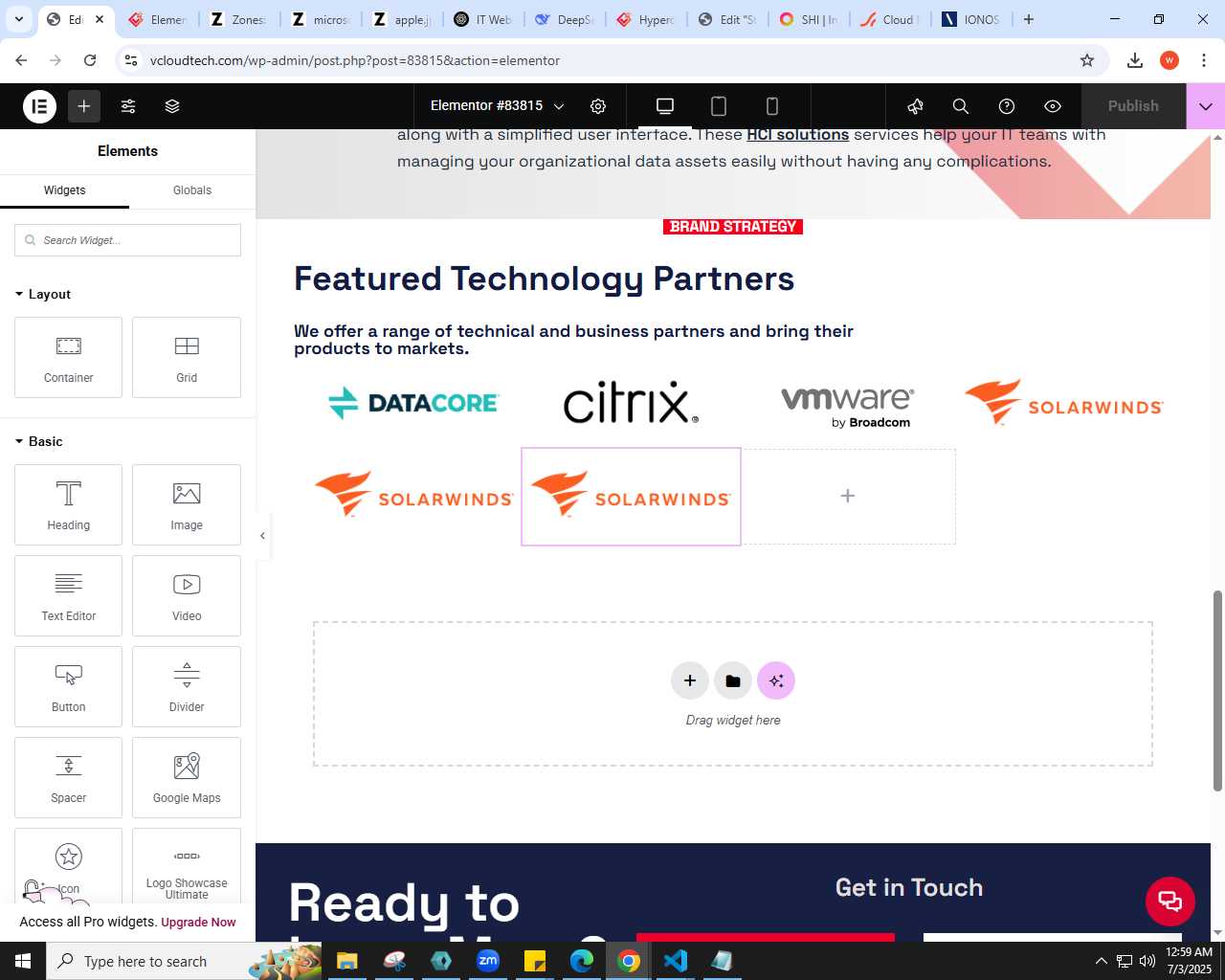Open Chrome tab search dropdown arrow
The width and height of the screenshot is (1225, 980).
18,19
